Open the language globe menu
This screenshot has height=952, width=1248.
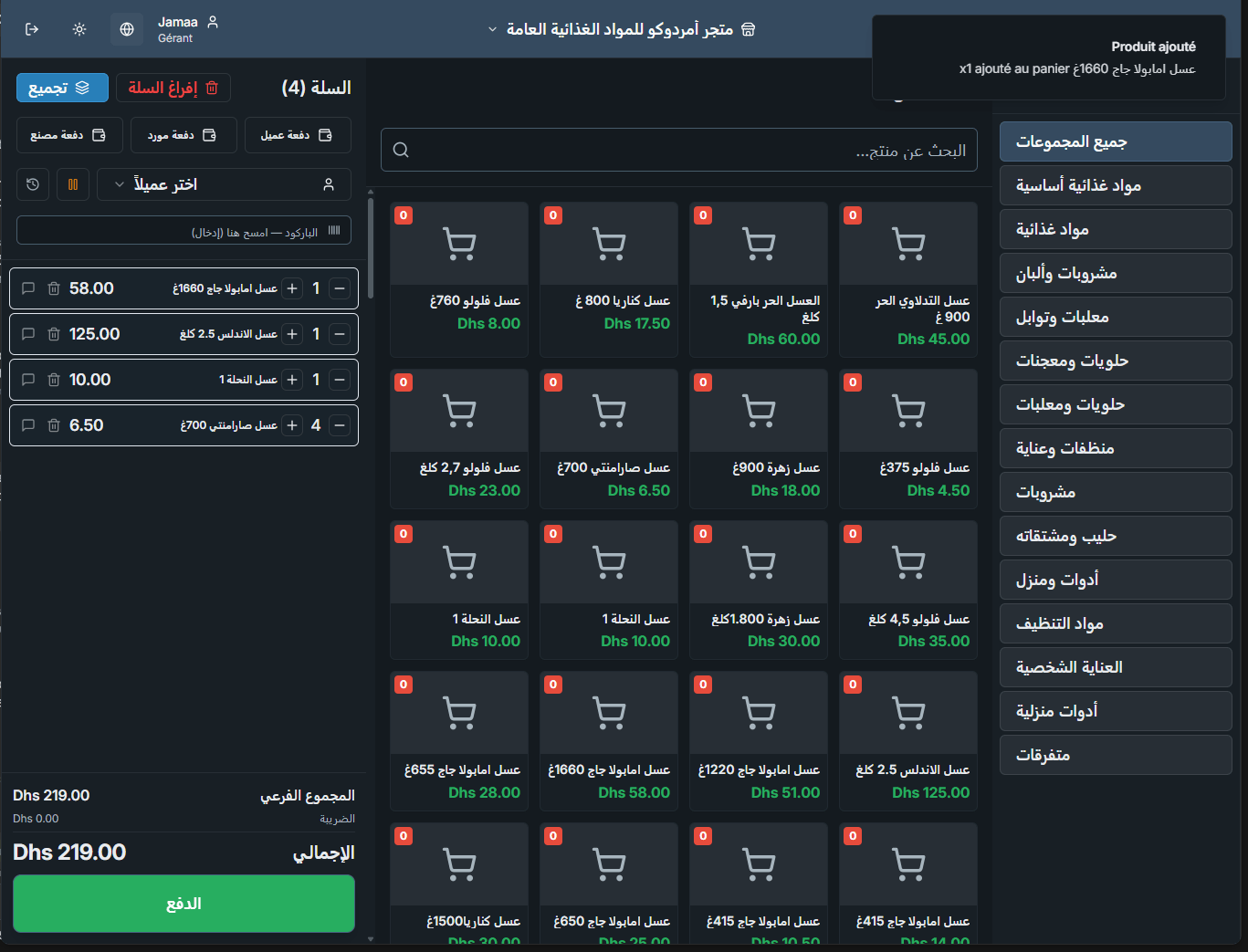tap(127, 29)
